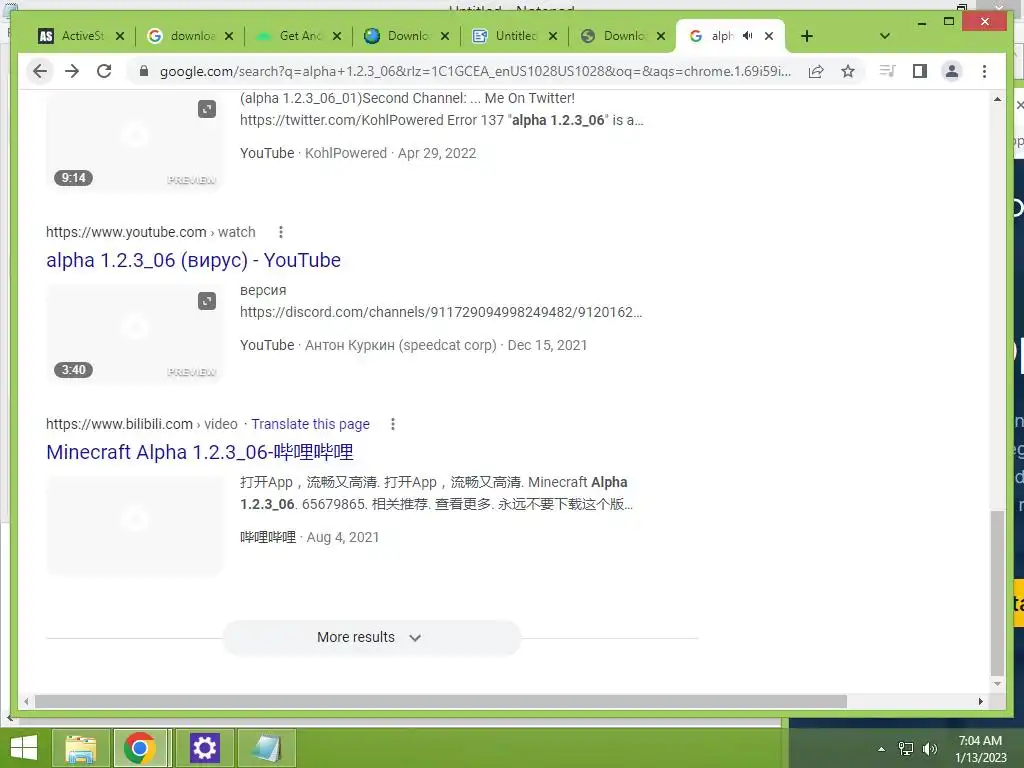Click the bilibili.com › video URL text

point(142,424)
